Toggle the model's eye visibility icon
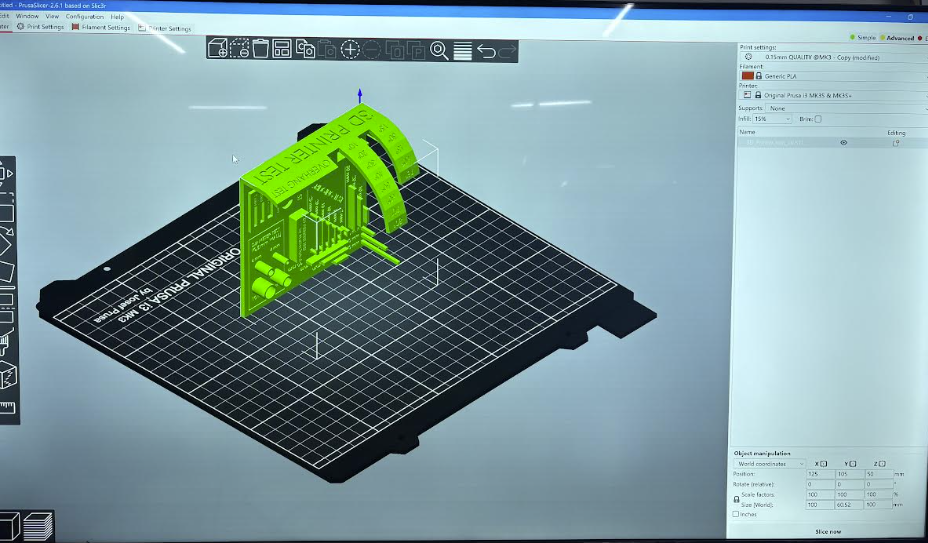The width and height of the screenshot is (928, 543). click(x=843, y=143)
